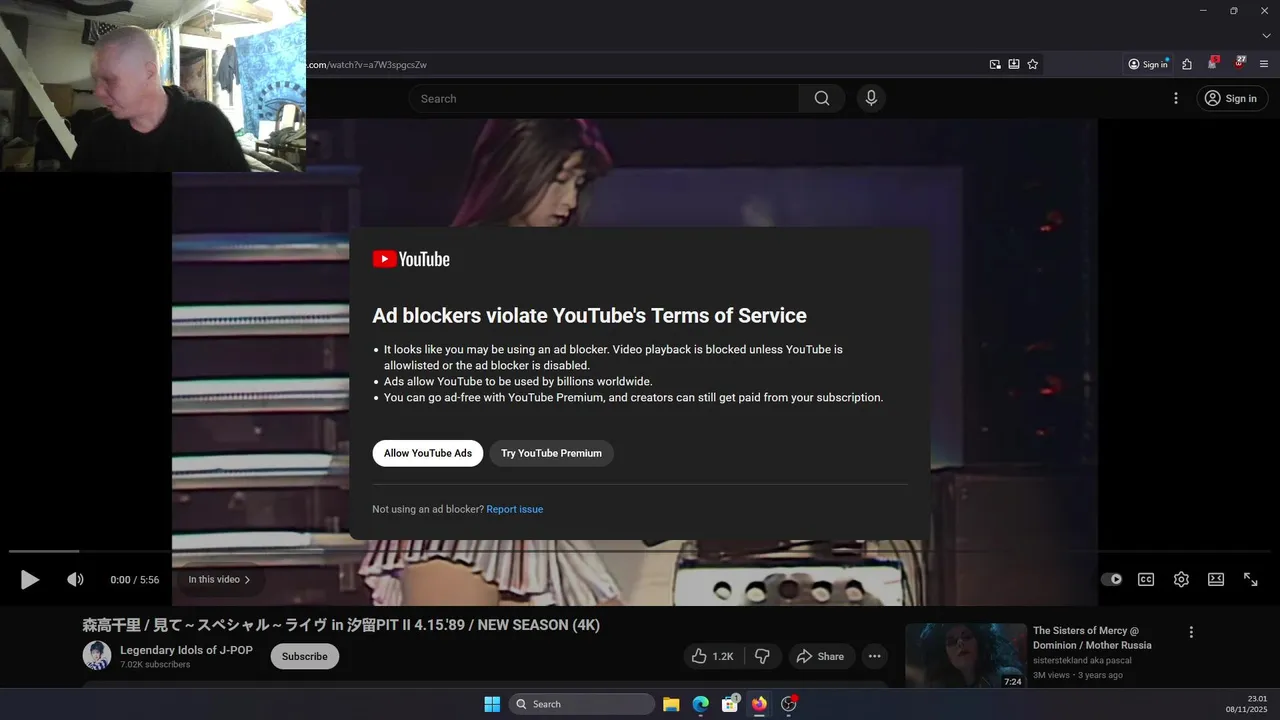Click the 0:00 / 5:56 time display
This screenshot has width=1280, height=720.
click(135, 580)
